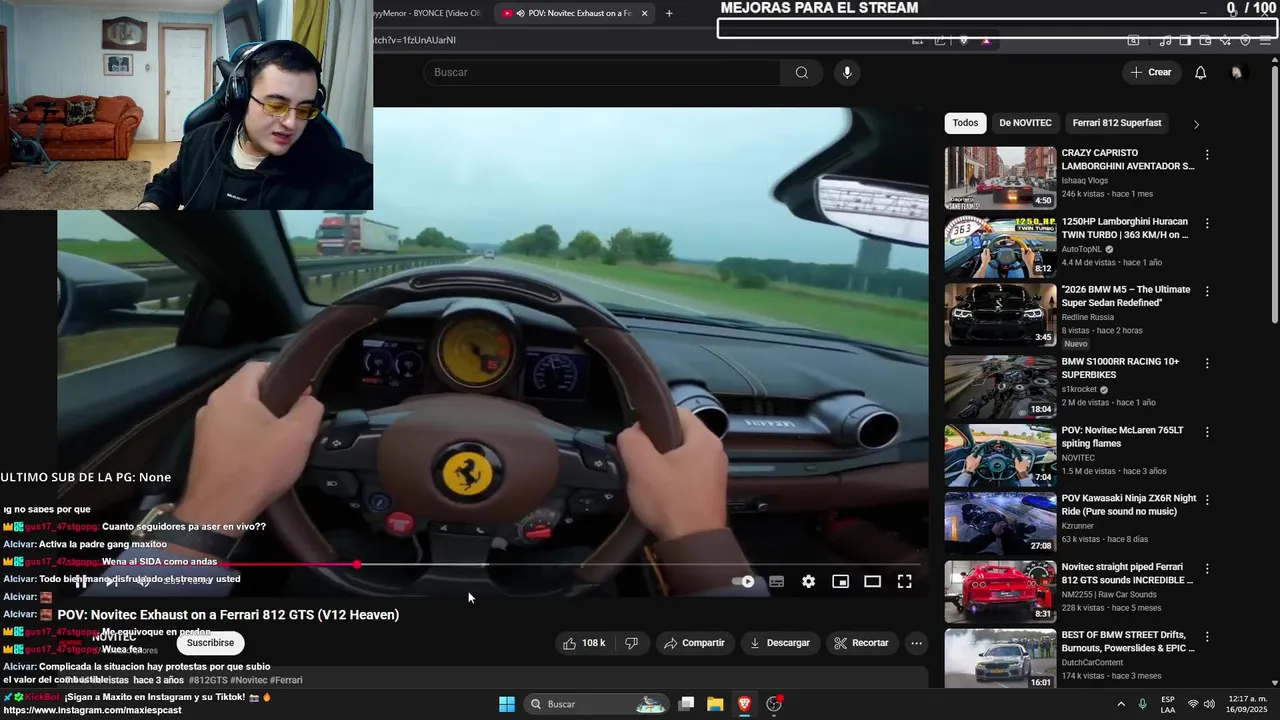
Task: Click the Windows taskbar Buscar search box
Action: tap(597, 704)
